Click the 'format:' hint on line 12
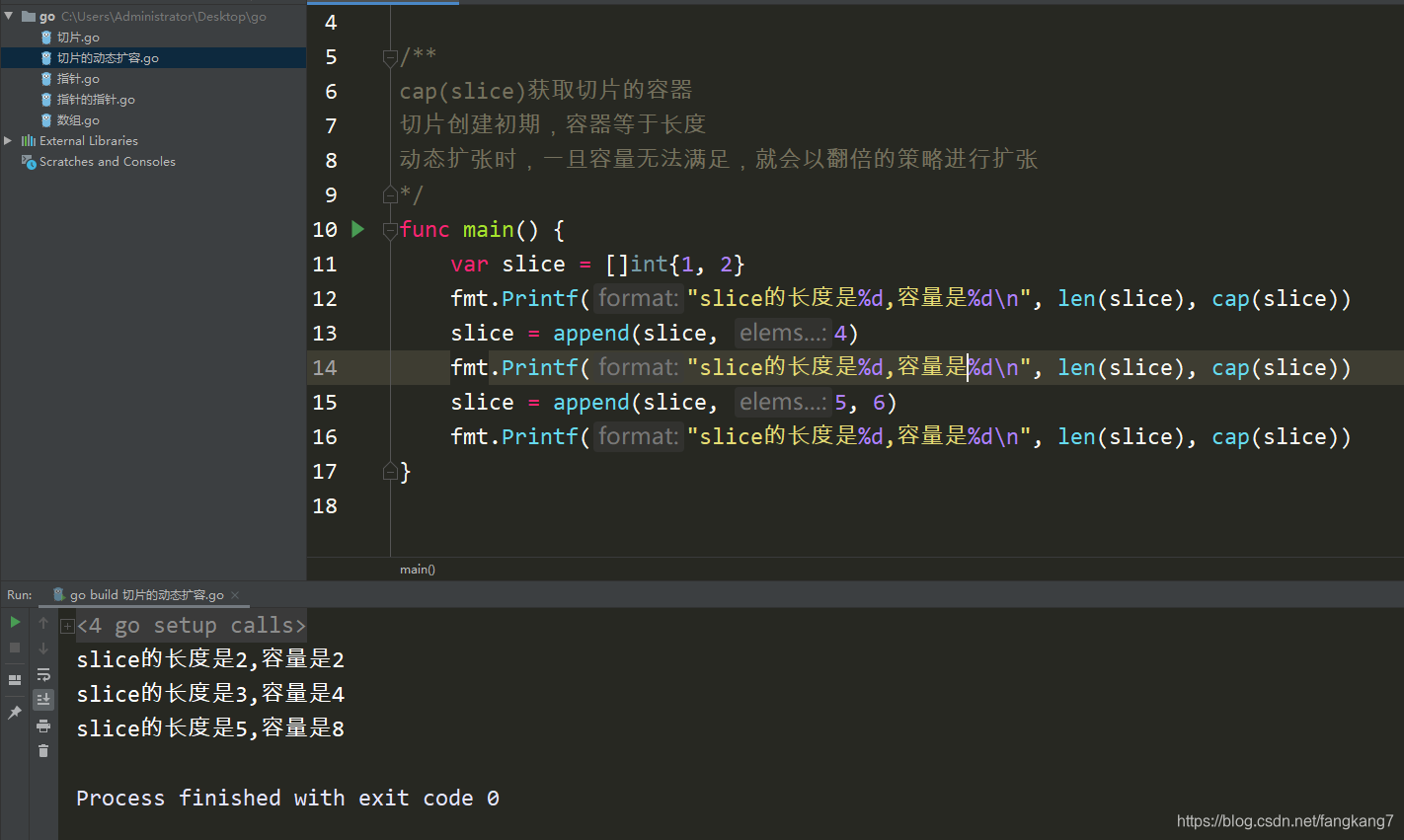The height and width of the screenshot is (840, 1404). click(638, 298)
